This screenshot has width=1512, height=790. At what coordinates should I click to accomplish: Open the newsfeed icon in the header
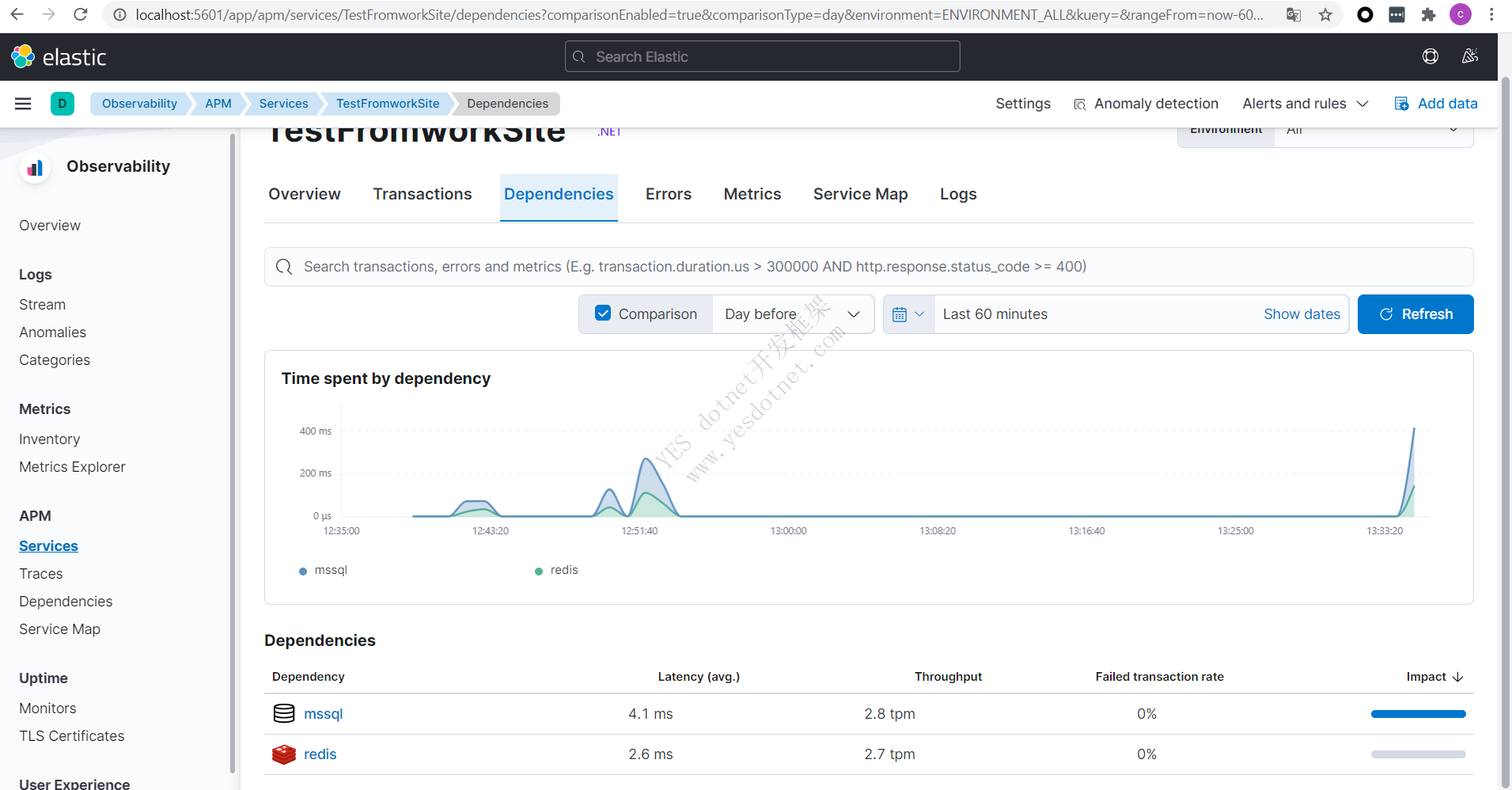1470,56
